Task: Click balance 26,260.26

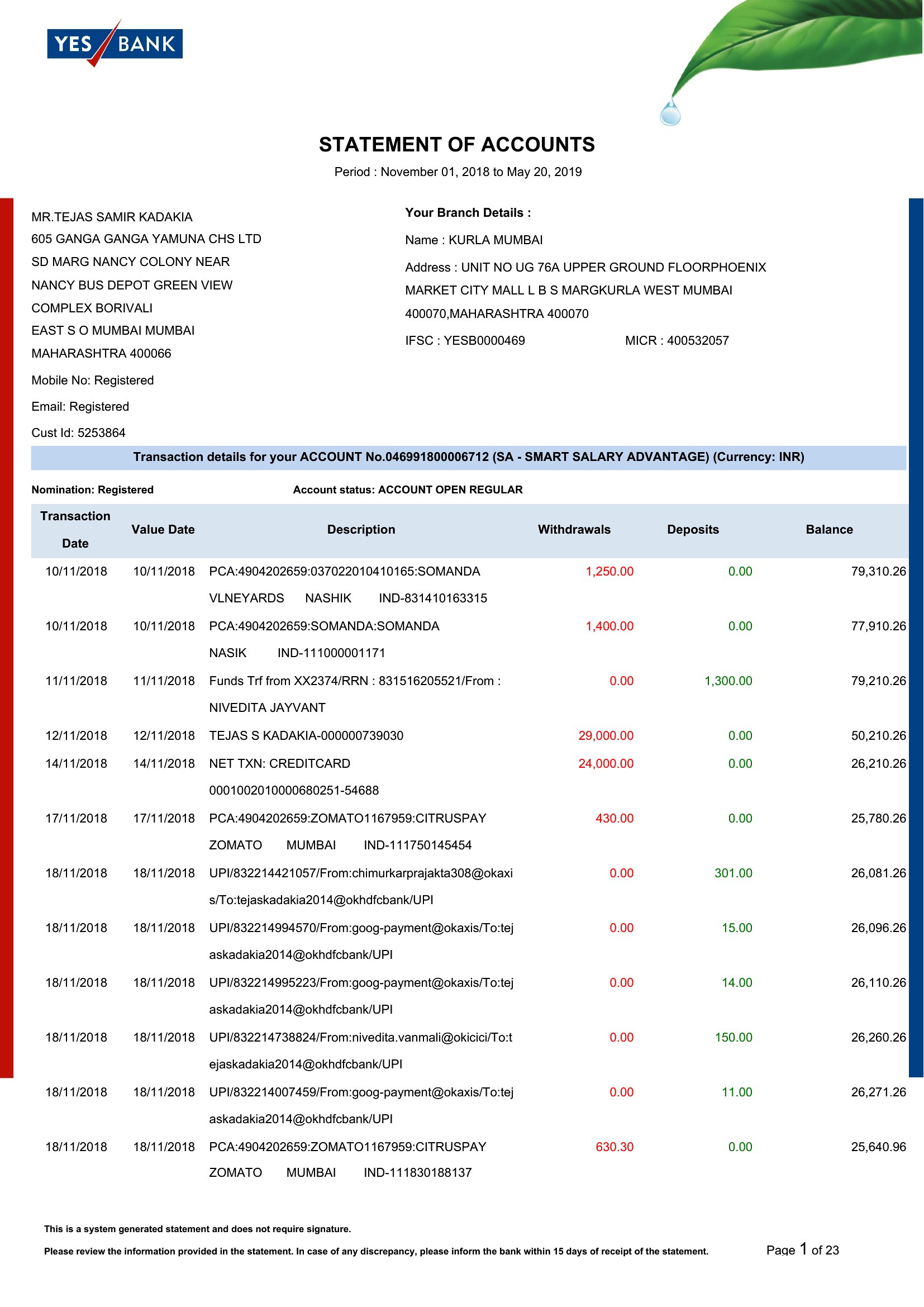Action: click(x=879, y=1037)
